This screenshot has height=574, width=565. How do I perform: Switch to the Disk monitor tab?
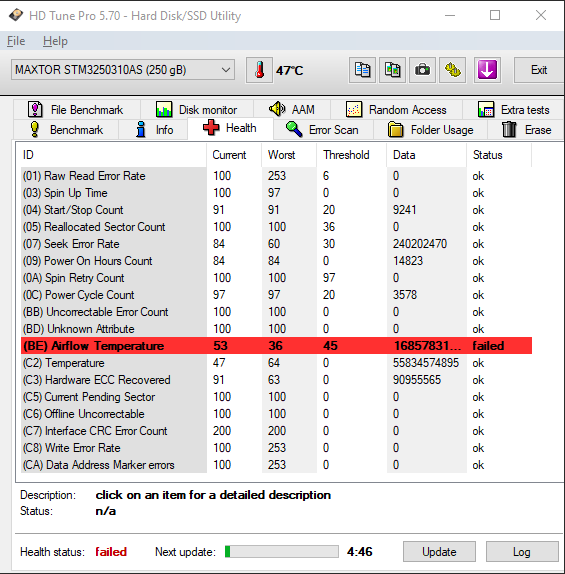click(197, 109)
